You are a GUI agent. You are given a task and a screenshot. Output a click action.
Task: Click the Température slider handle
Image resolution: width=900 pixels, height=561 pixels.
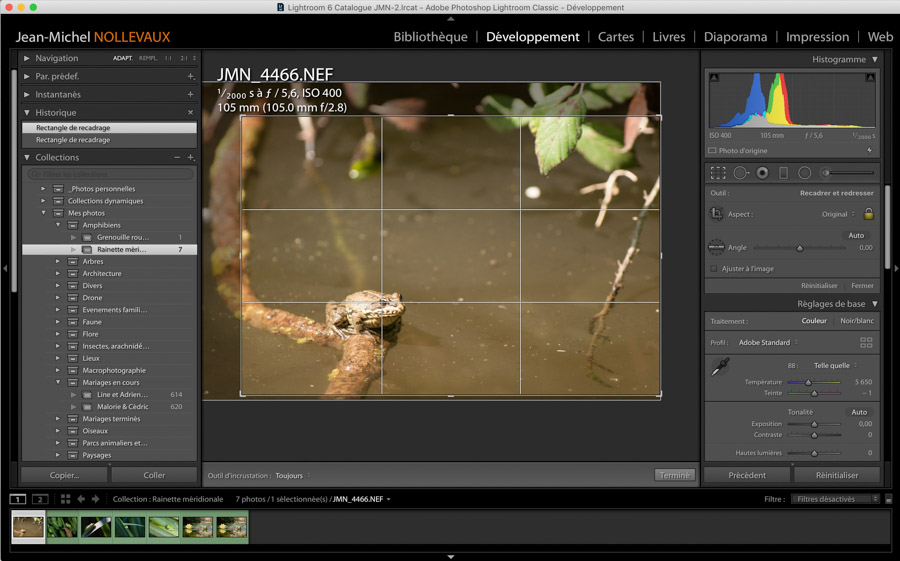pos(808,382)
